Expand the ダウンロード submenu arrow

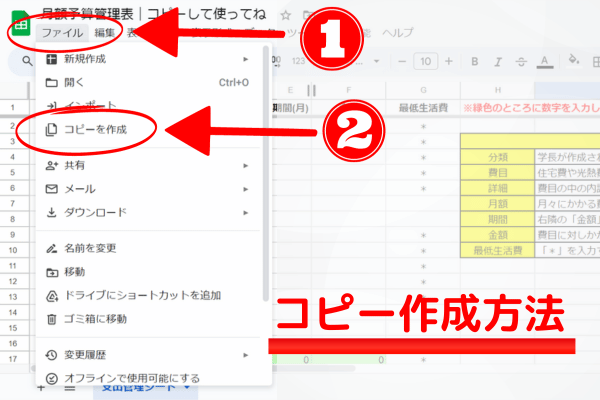tap(246, 212)
